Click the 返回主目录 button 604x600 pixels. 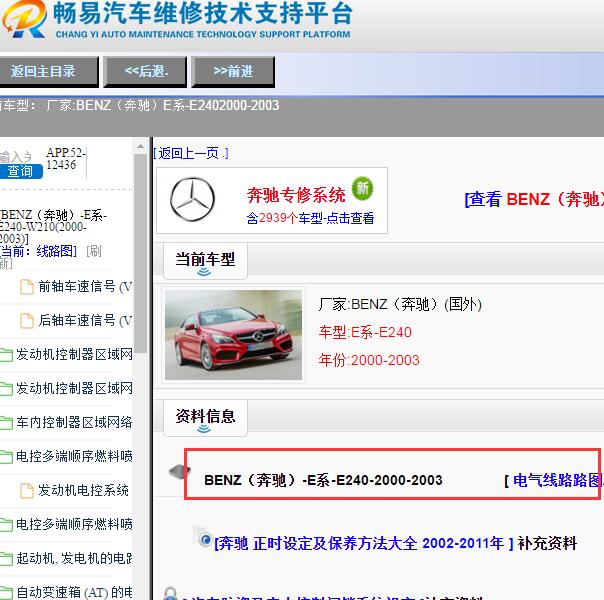[48, 71]
